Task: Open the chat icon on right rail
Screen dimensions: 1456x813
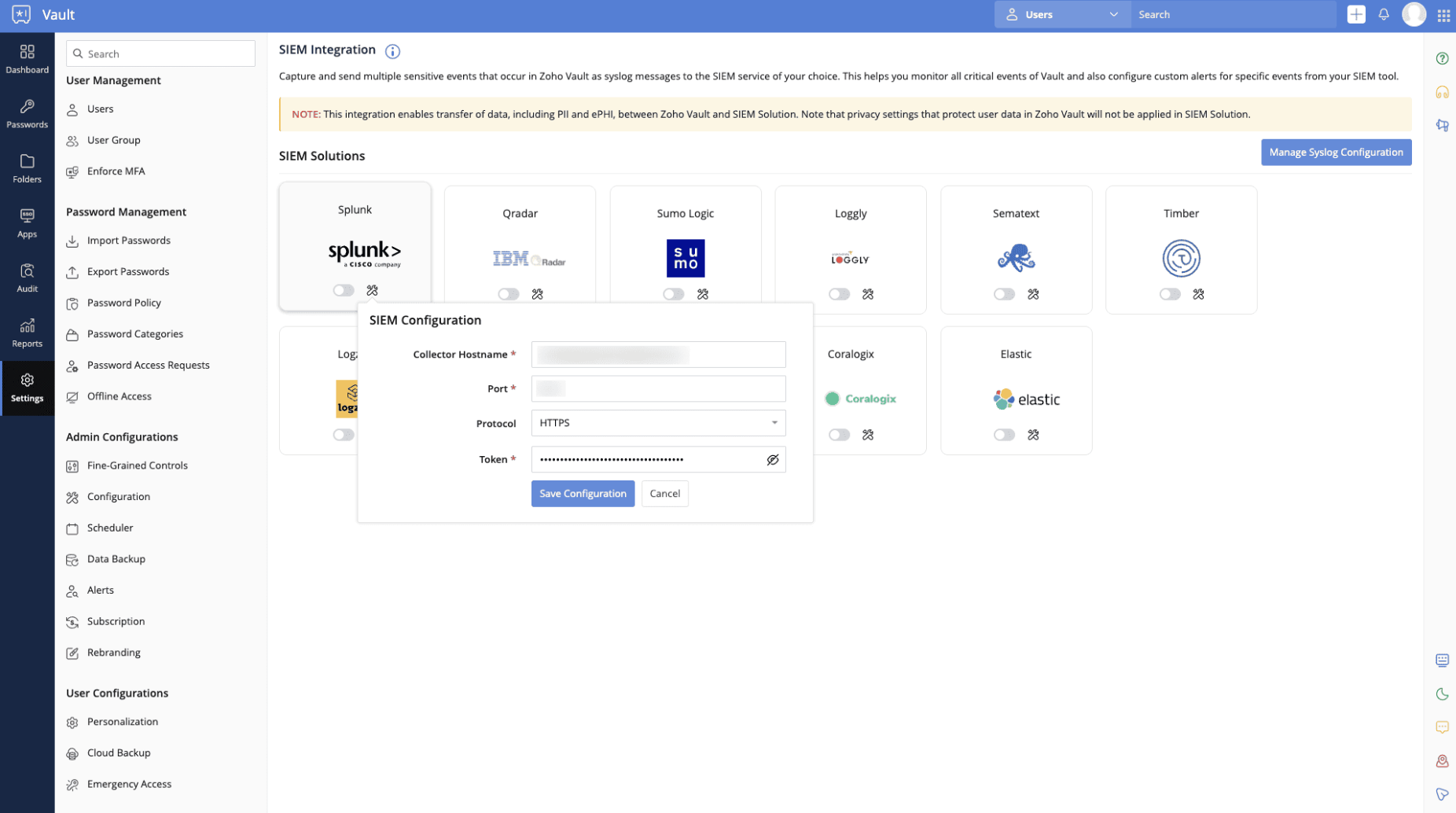Action: pyautogui.click(x=1442, y=727)
